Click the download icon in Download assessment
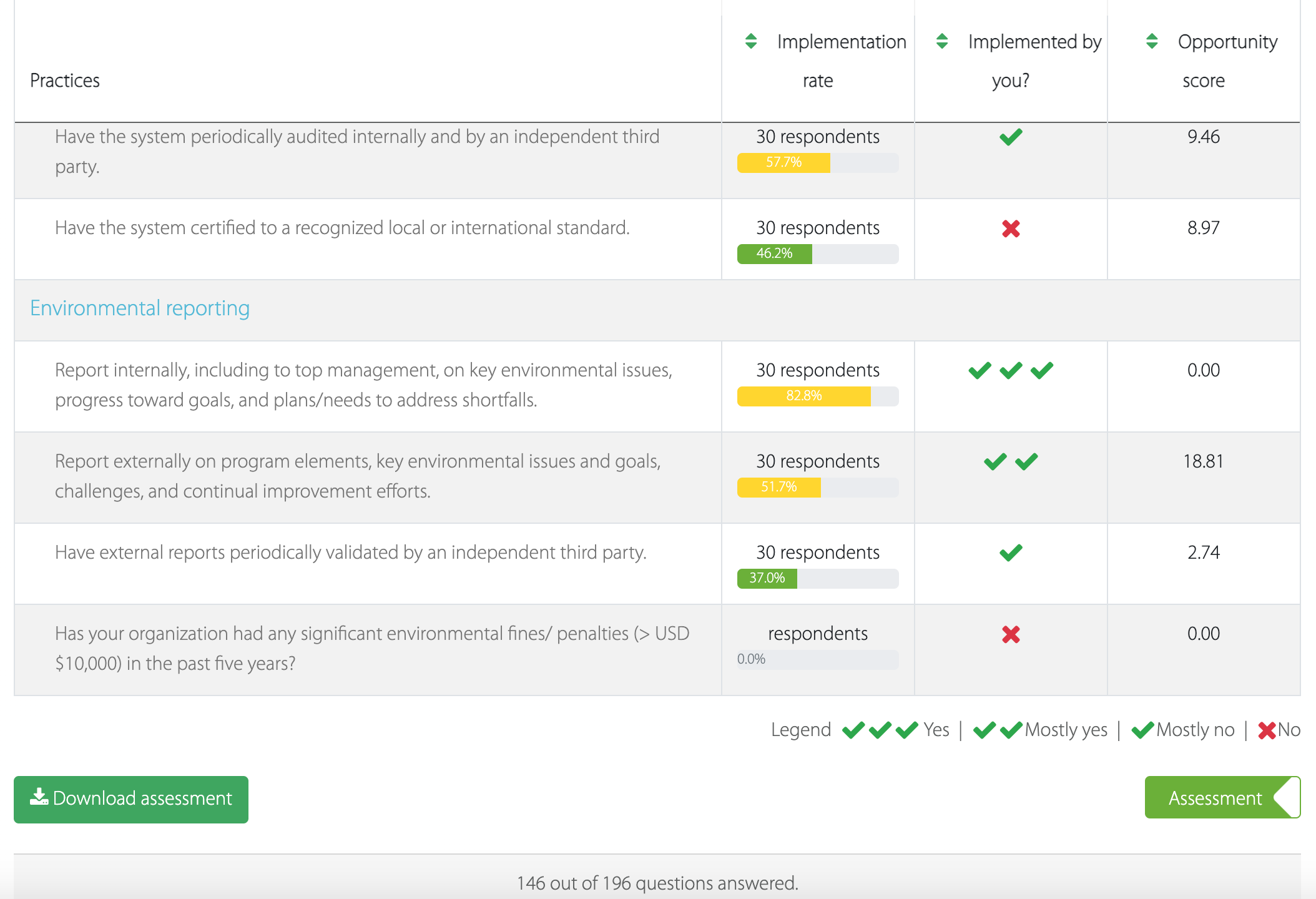Screen dimensions: 1316x899 (x=39, y=797)
